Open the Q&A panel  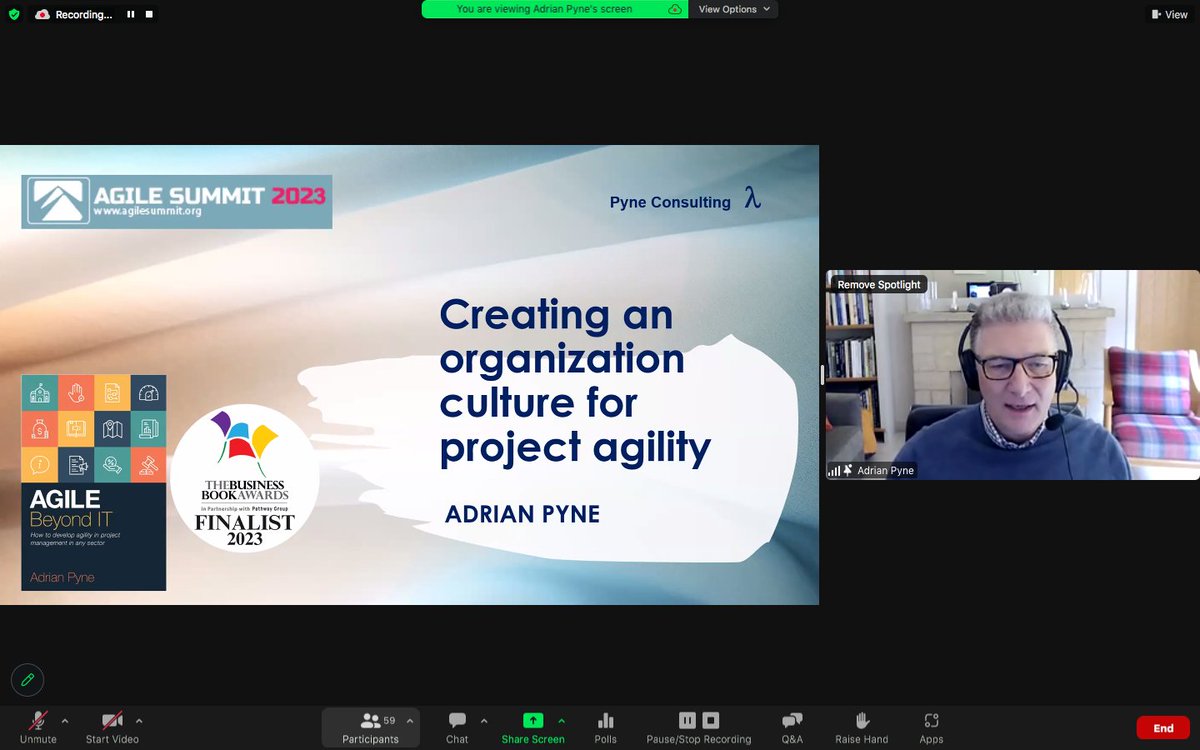(792, 727)
